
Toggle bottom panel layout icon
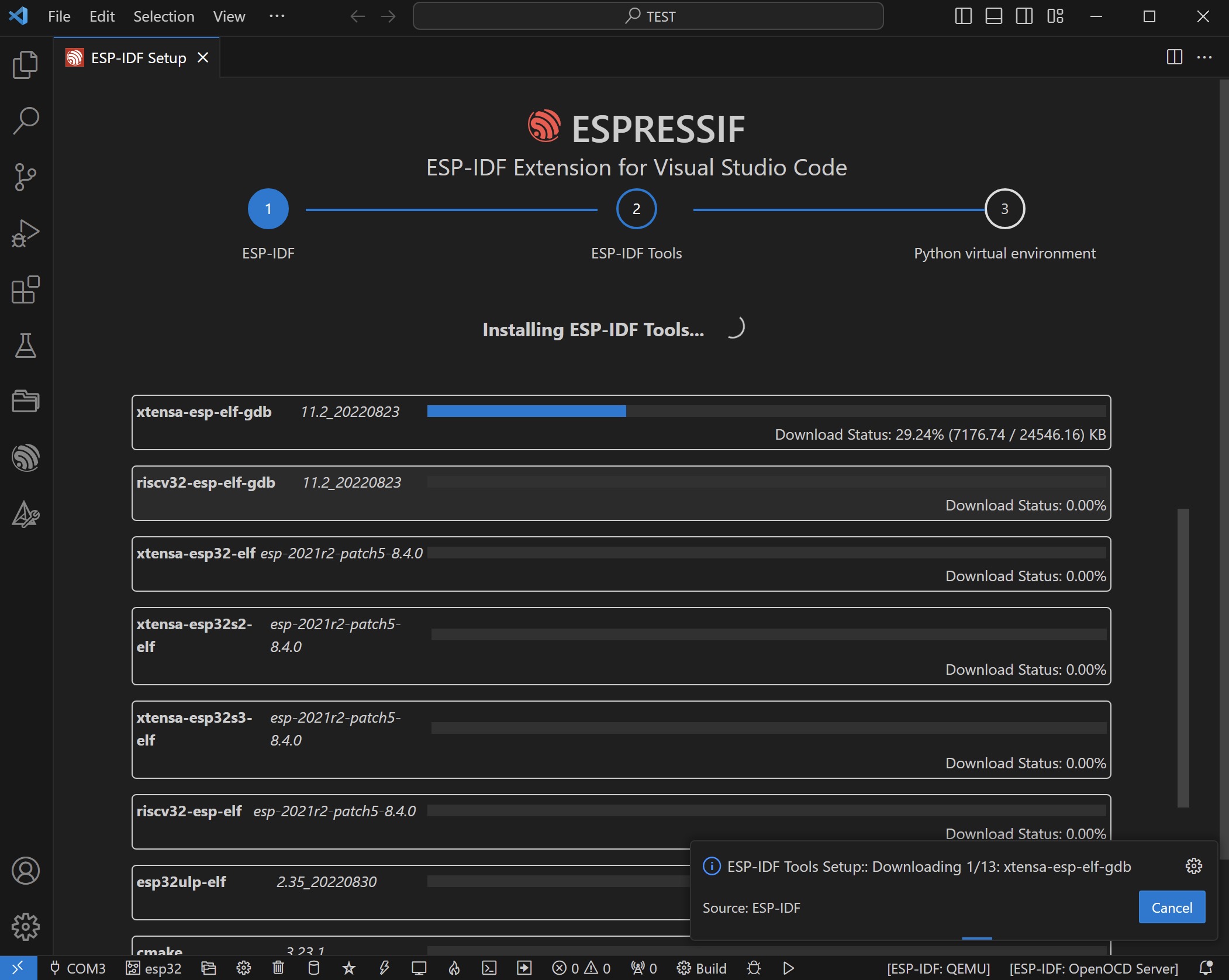coord(994,16)
